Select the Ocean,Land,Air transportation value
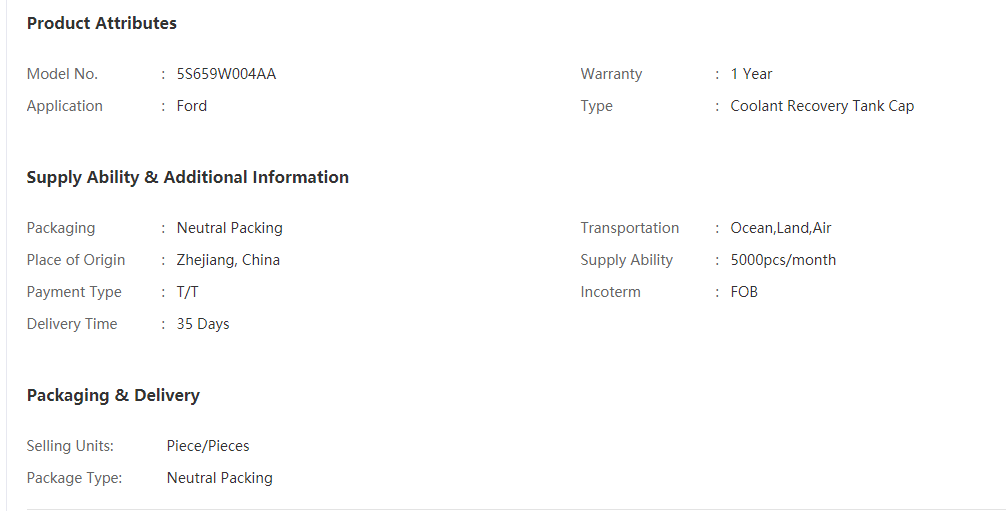1006x511 pixels. click(x=781, y=228)
